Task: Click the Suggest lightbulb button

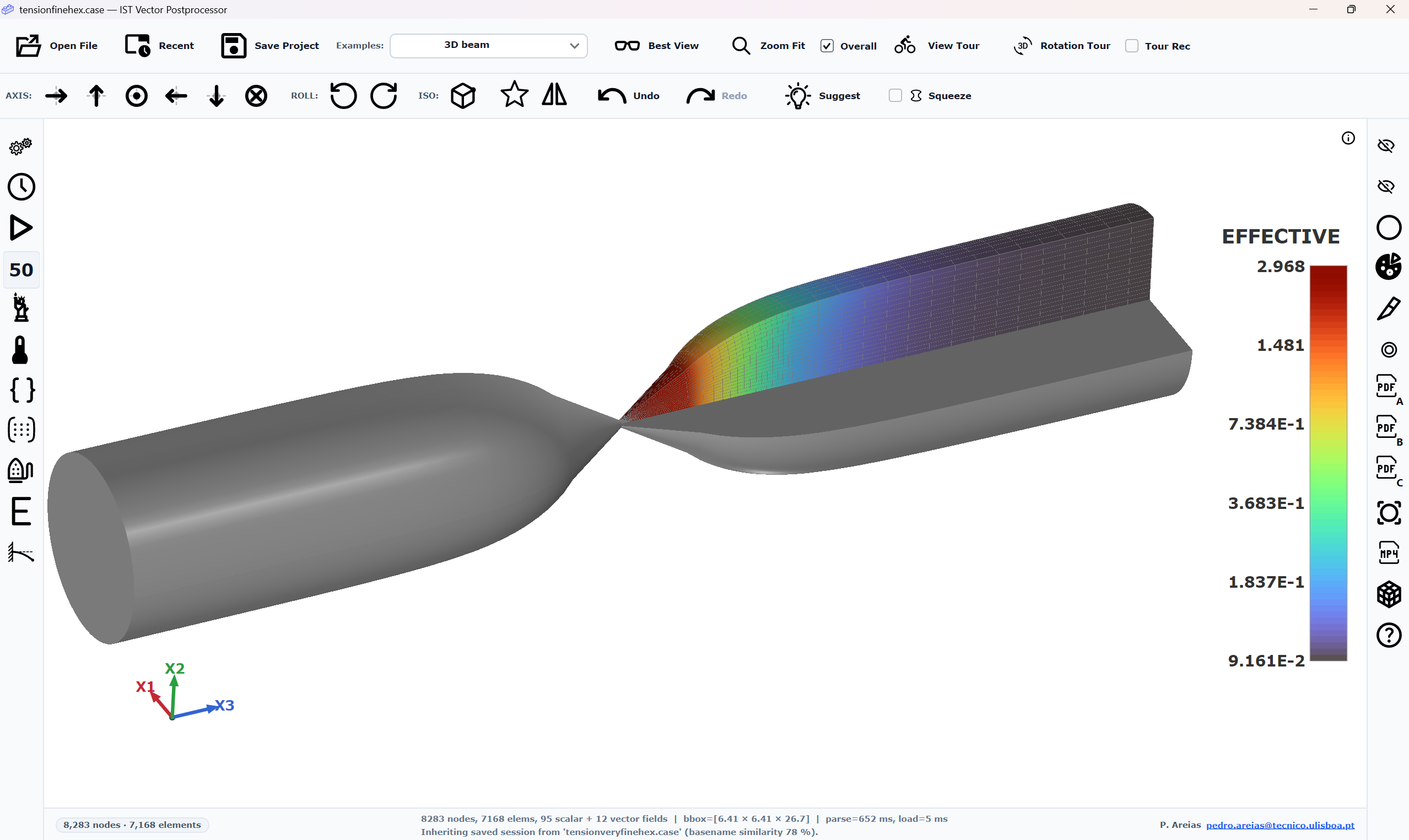Action: [823, 96]
